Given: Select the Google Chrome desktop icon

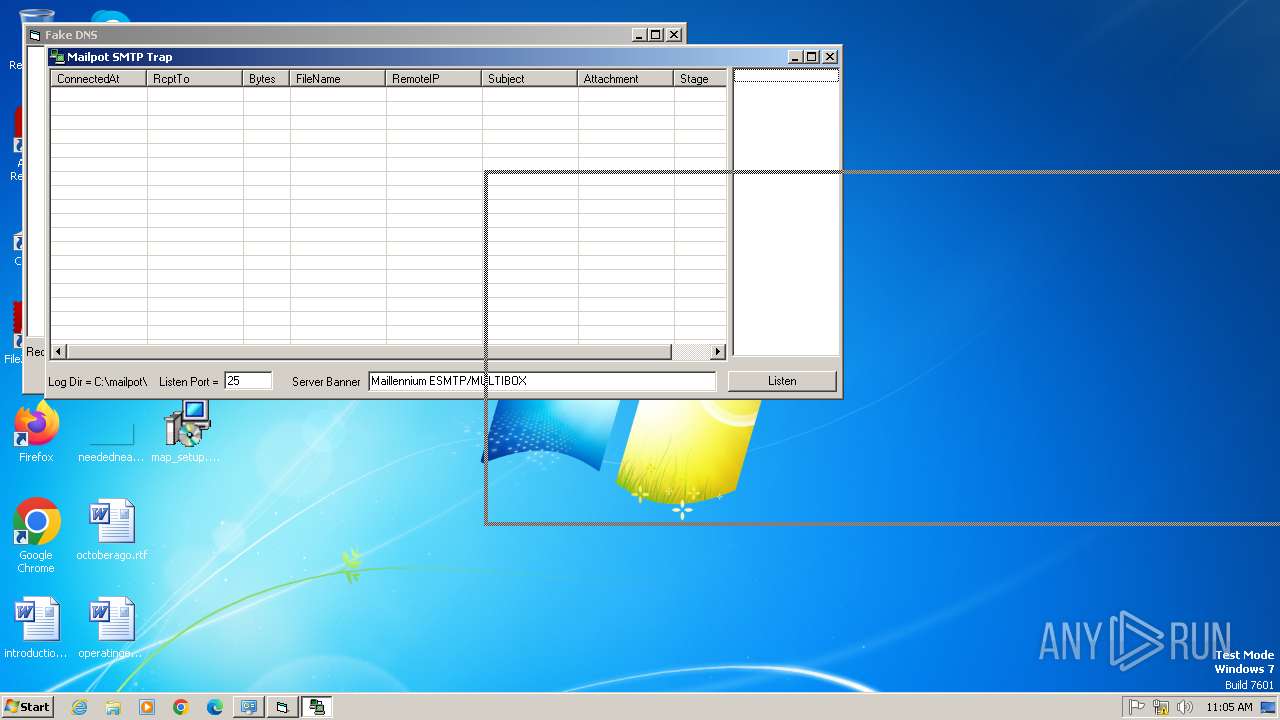Looking at the screenshot, I should click(x=36, y=536).
